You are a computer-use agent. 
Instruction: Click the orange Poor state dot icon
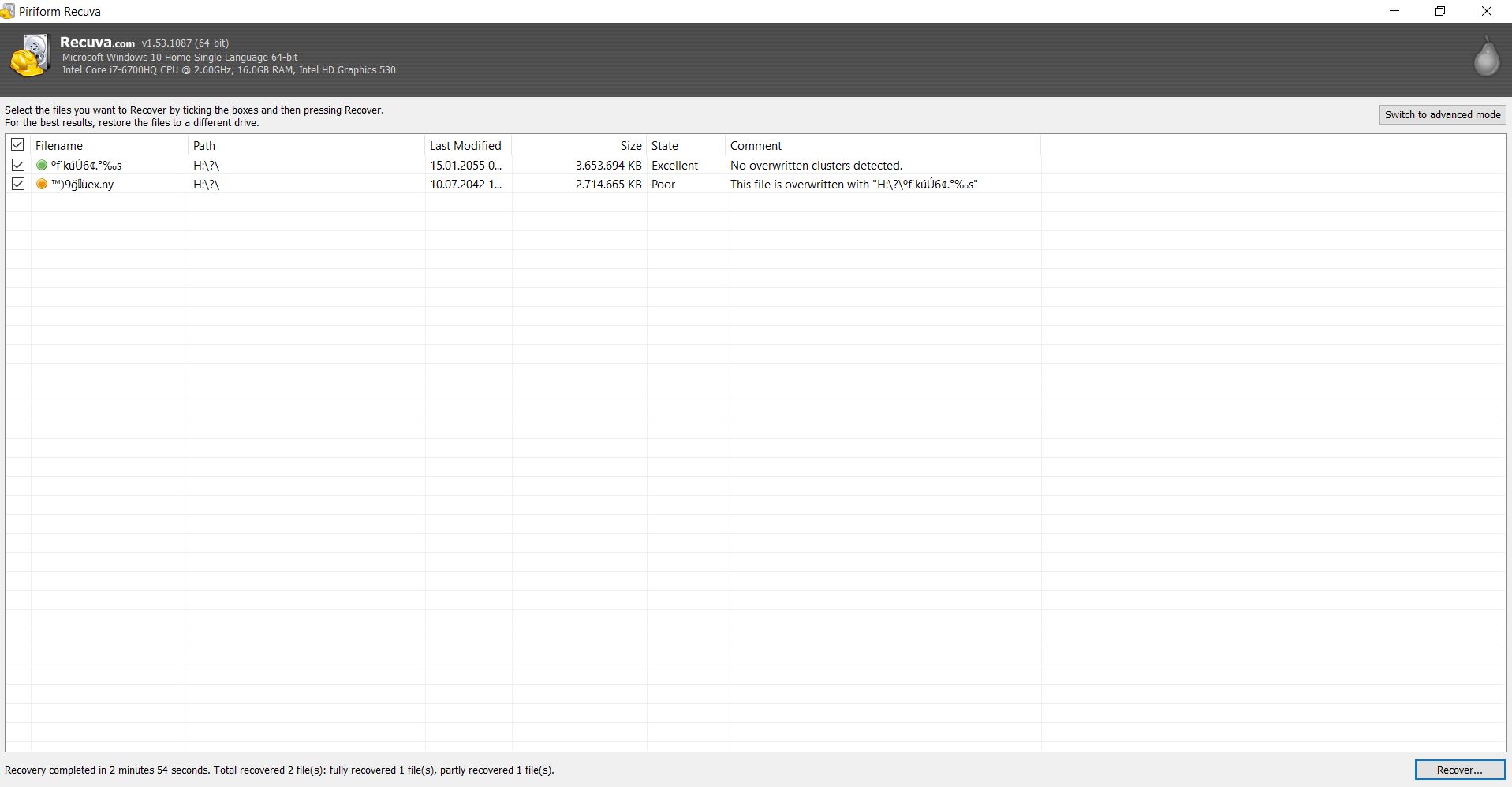[x=42, y=185]
